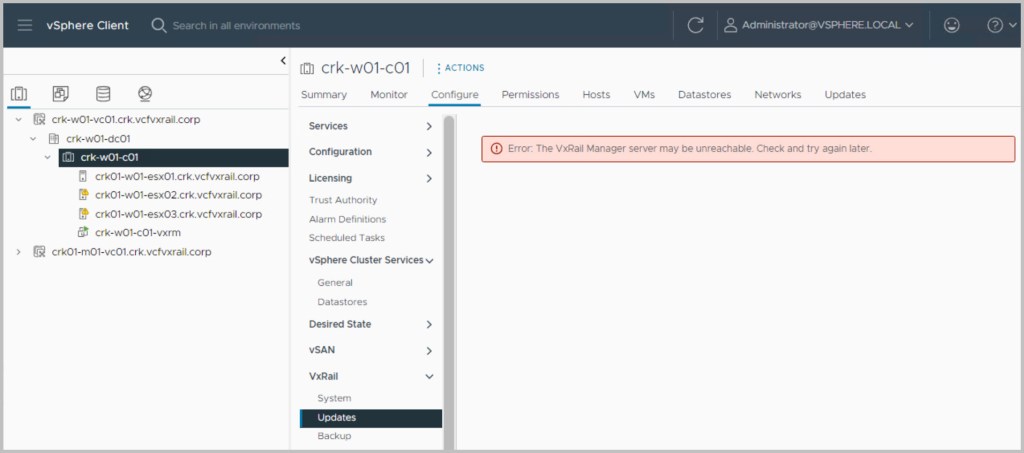Screen dimensions: 1024x453
Task: Open the smiley feedback icon
Action: coord(952,25)
